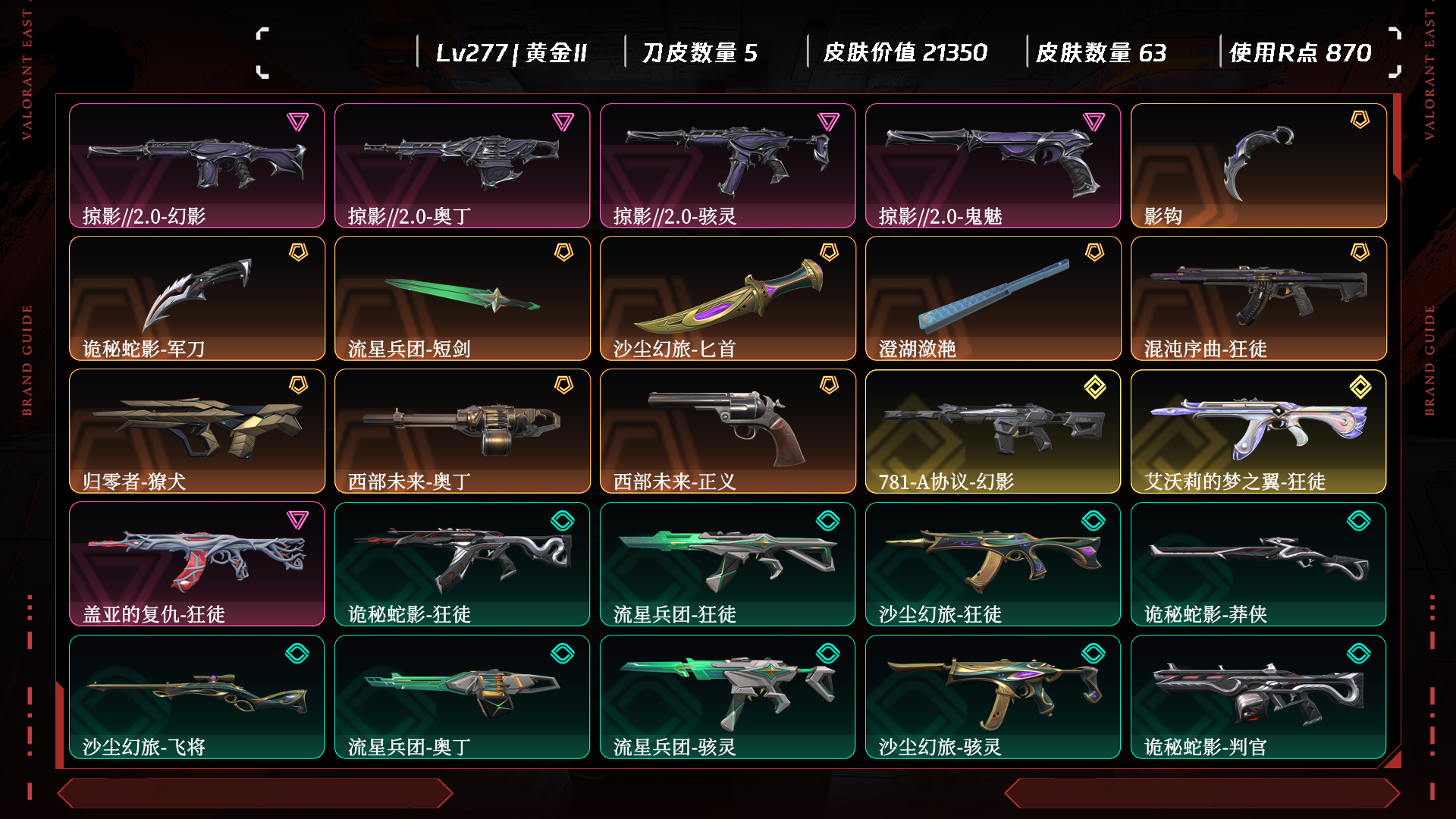Click the 使用R点 870 header stat
1456x819 pixels.
1301,52
